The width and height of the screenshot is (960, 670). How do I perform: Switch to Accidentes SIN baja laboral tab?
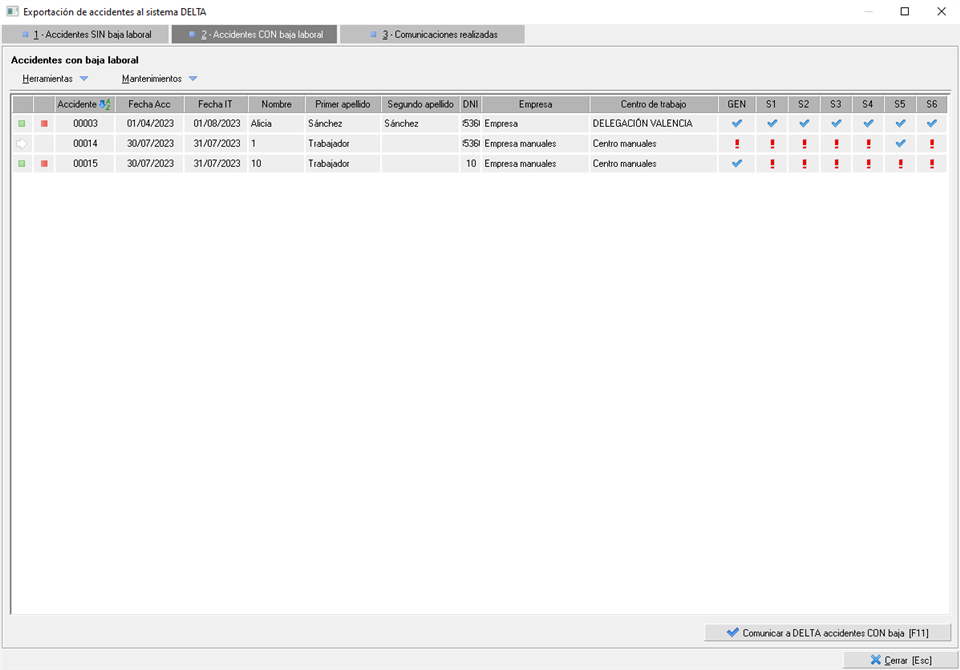[86, 34]
